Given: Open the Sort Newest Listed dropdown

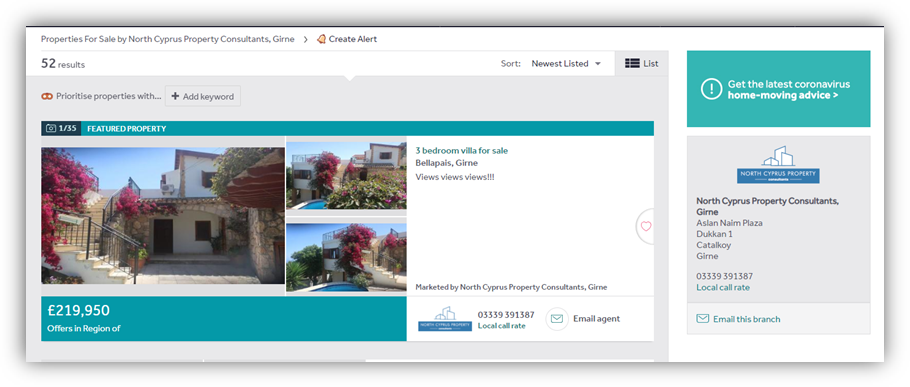Looking at the screenshot, I should coord(566,64).
